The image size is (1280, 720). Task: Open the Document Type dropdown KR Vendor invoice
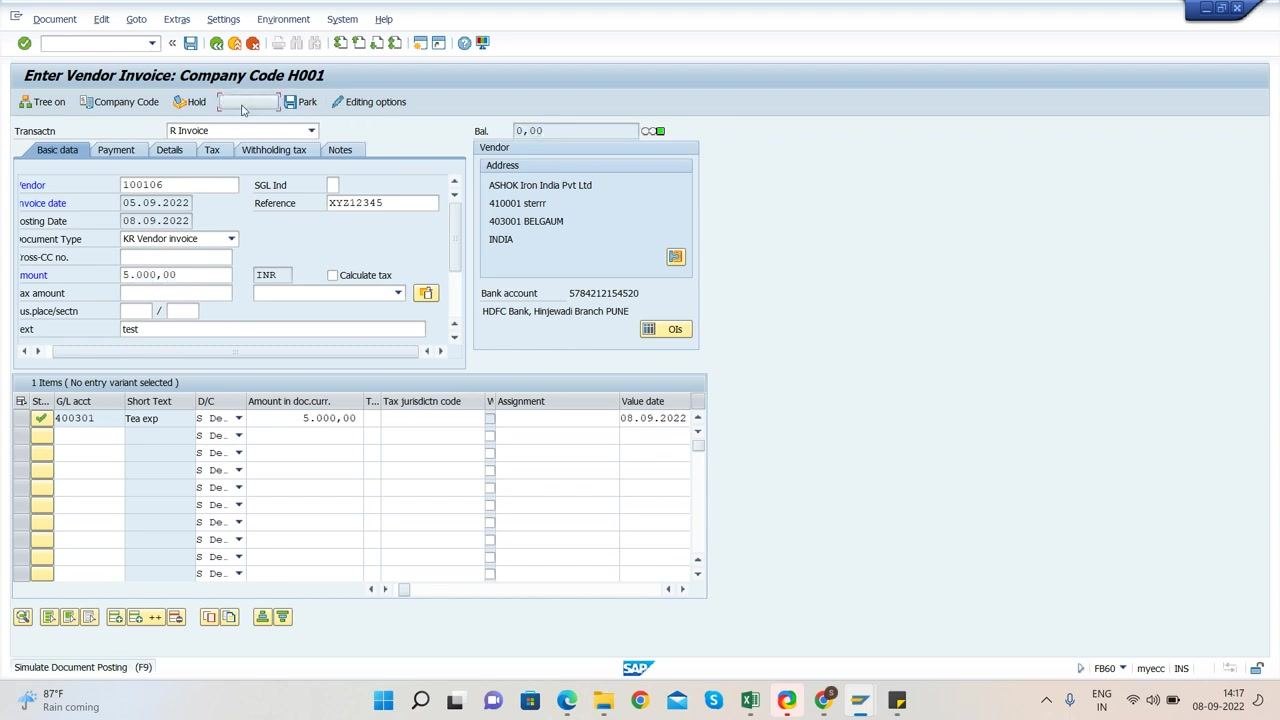pos(231,239)
